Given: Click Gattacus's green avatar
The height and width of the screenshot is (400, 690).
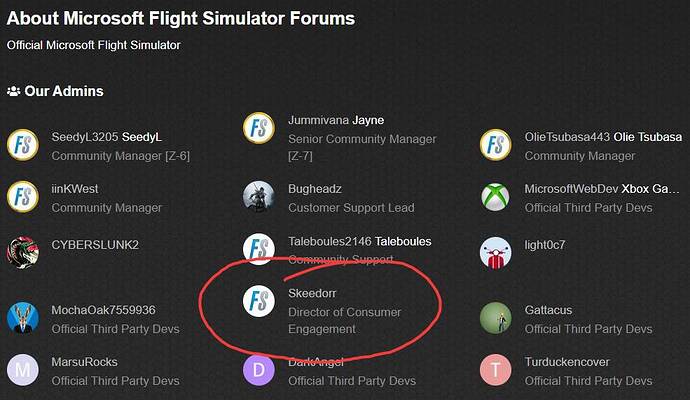Looking at the screenshot, I should [495, 318].
